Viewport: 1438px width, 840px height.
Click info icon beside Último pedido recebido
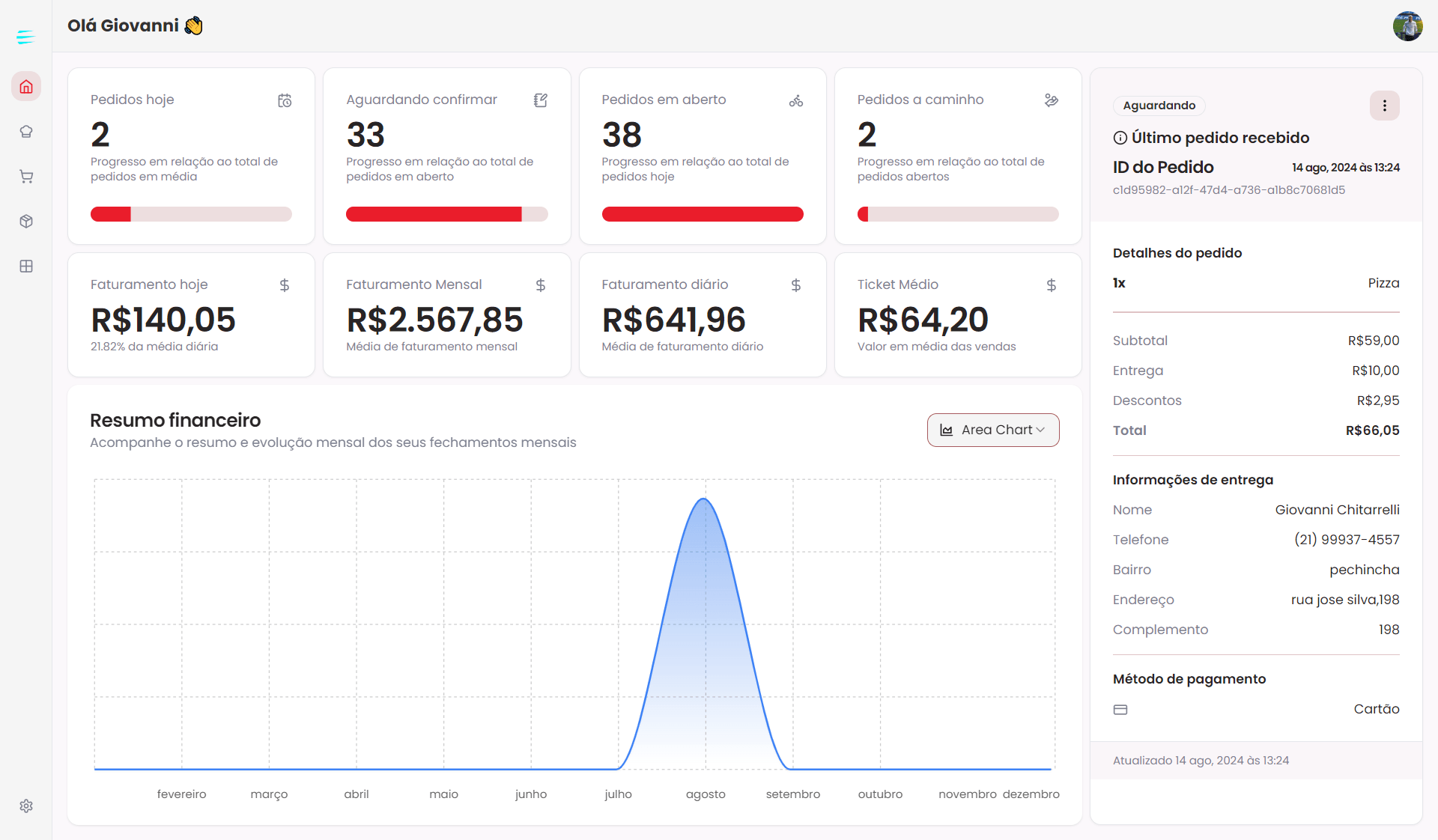(1120, 138)
